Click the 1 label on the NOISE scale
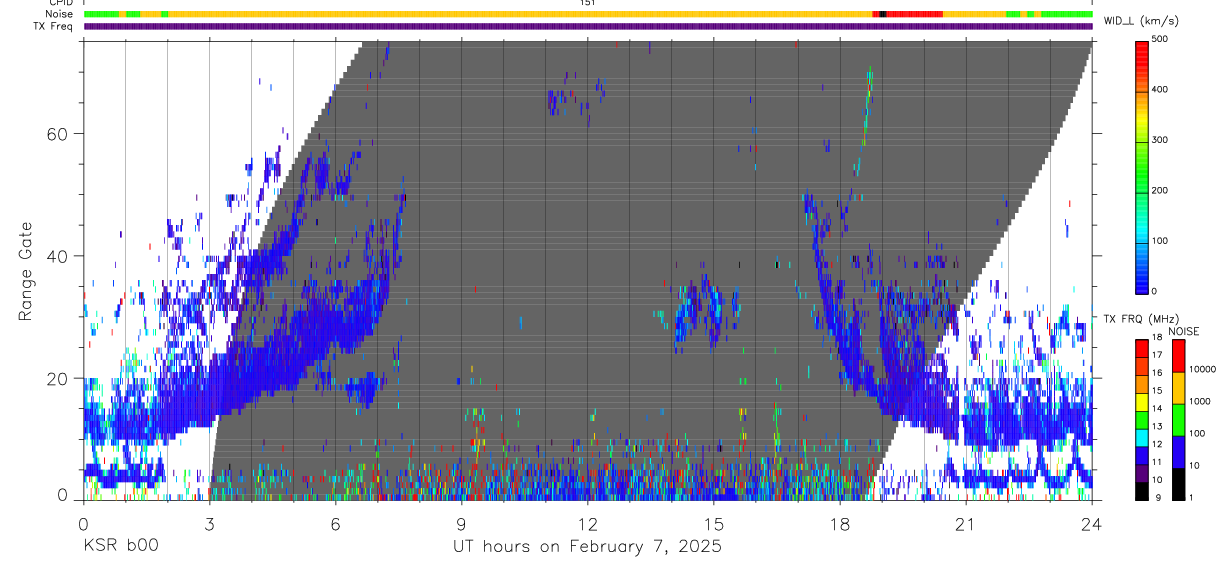Viewport: 1228px width, 567px height. coord(1190,498)
